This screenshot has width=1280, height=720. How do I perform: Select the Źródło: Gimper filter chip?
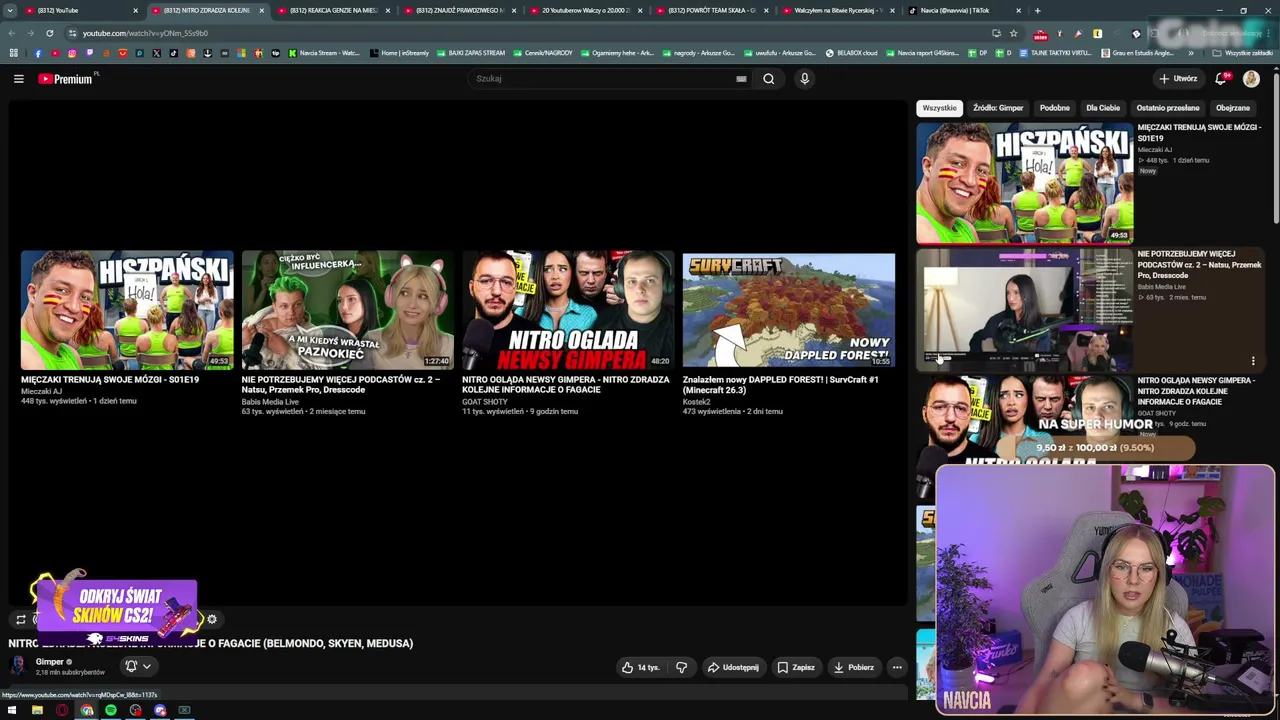(x=998, y=108)
